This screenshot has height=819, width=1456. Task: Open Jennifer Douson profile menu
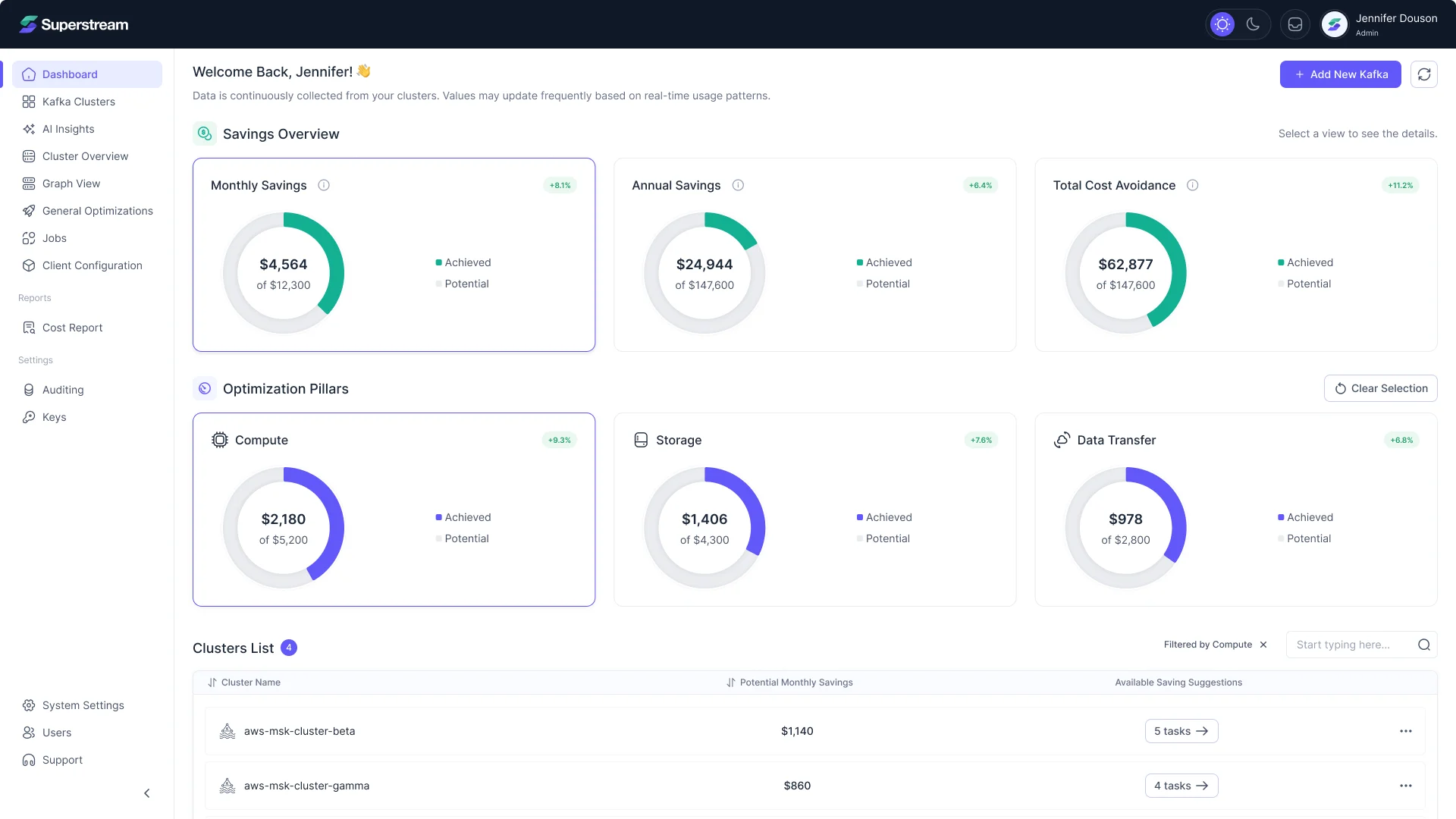[x=1379, y=24]
